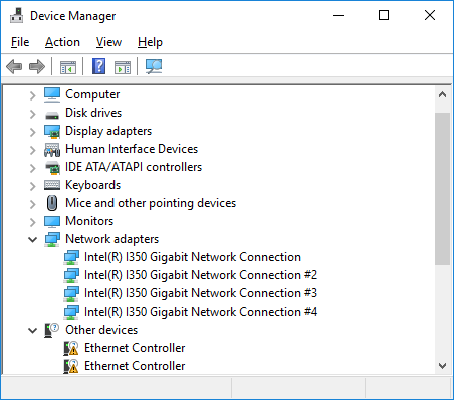Click the IDE ATA/ATAPI controllers icon

52,168
